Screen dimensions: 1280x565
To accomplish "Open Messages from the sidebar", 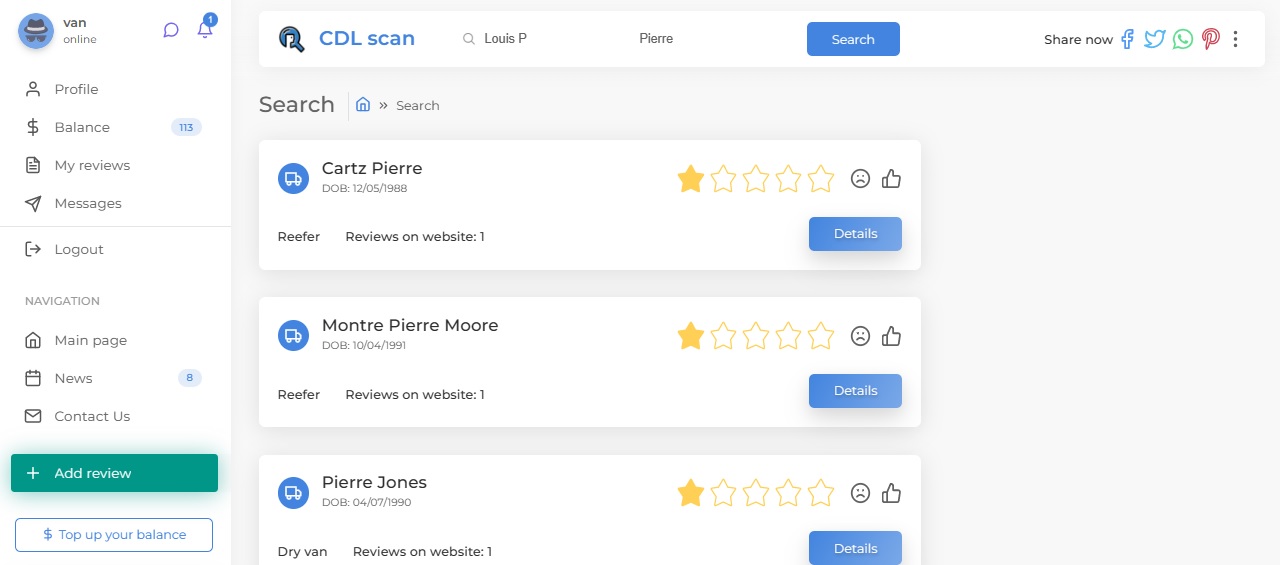I will (x=88, y=203).
